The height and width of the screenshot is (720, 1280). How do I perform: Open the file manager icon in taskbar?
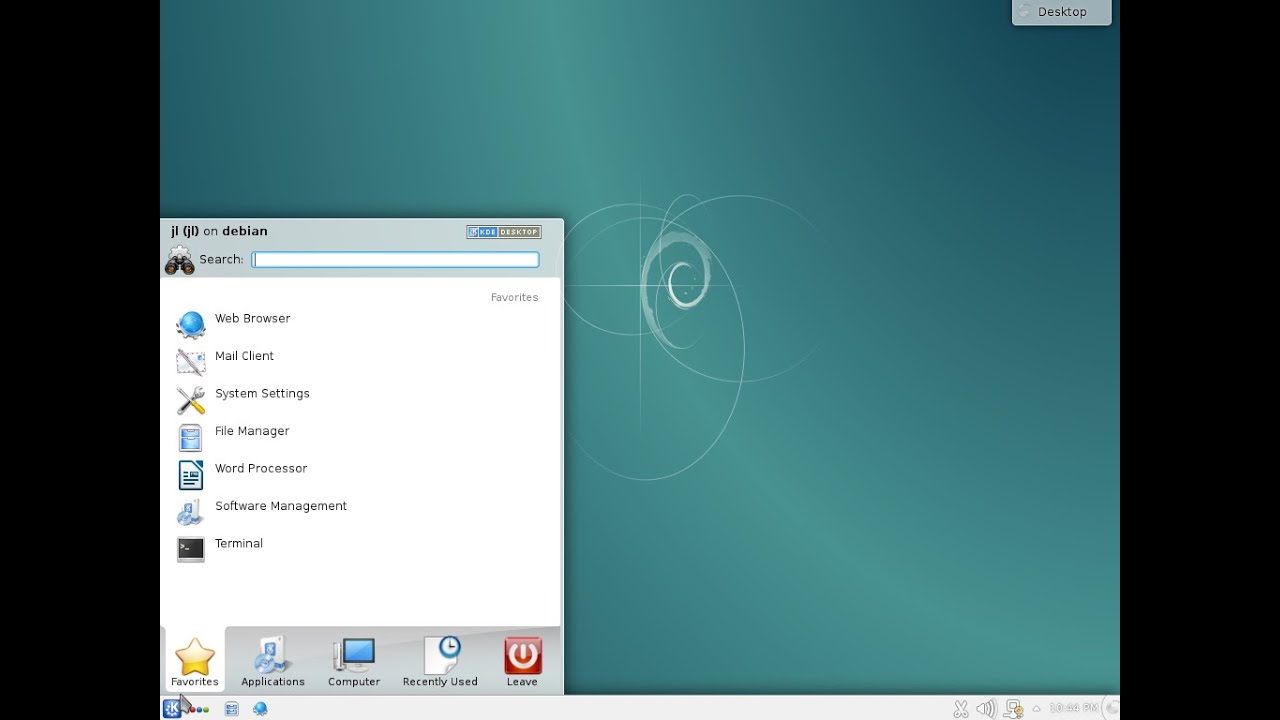pos(231,708)
